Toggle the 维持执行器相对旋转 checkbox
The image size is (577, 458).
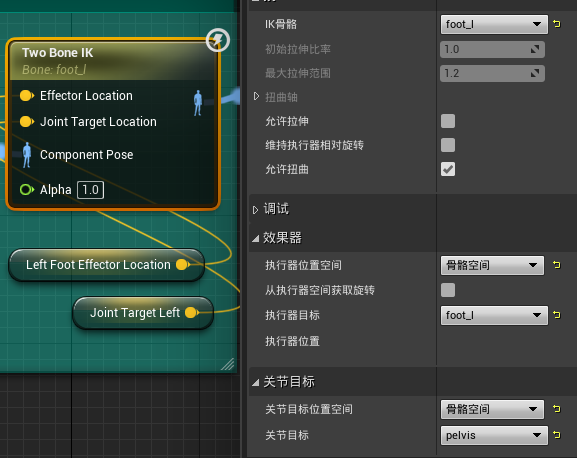click(448, 145)
